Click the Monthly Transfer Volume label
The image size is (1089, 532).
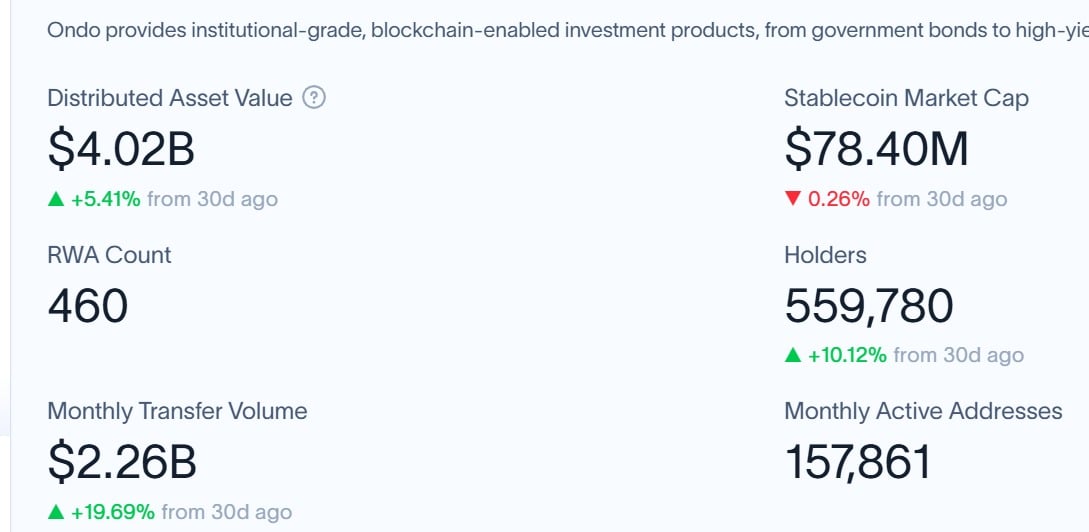point(177,411)
